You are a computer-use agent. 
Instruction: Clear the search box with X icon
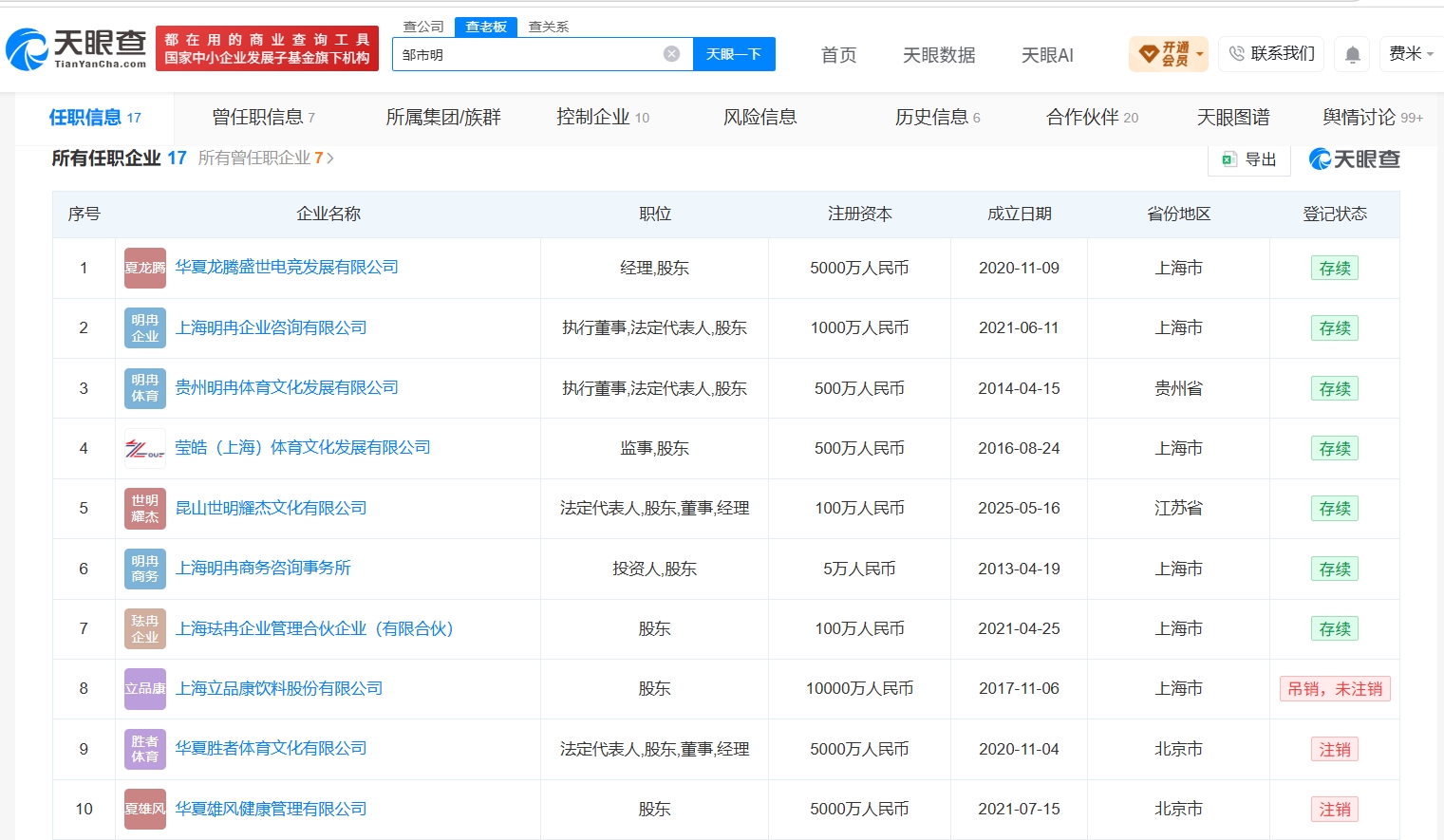click(x=671, y=54)
